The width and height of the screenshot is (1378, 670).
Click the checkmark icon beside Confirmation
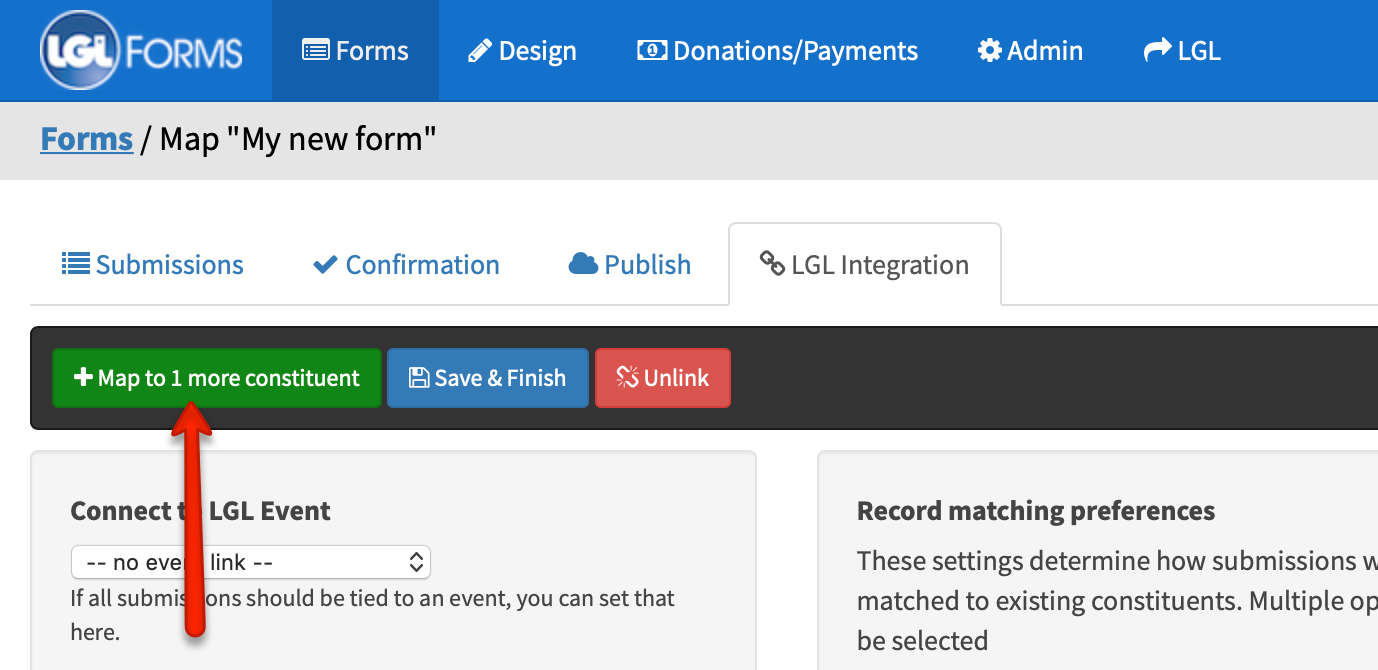coord(324,264)
